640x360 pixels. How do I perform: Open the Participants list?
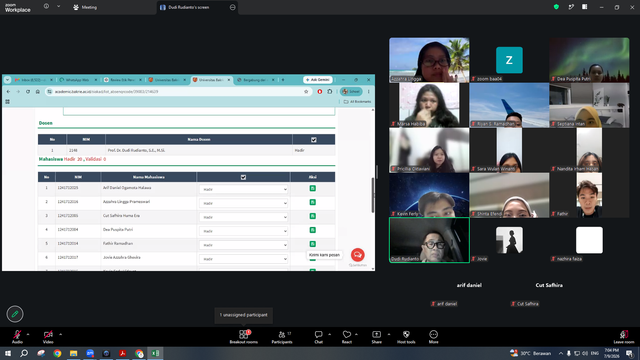click(282, 336)
